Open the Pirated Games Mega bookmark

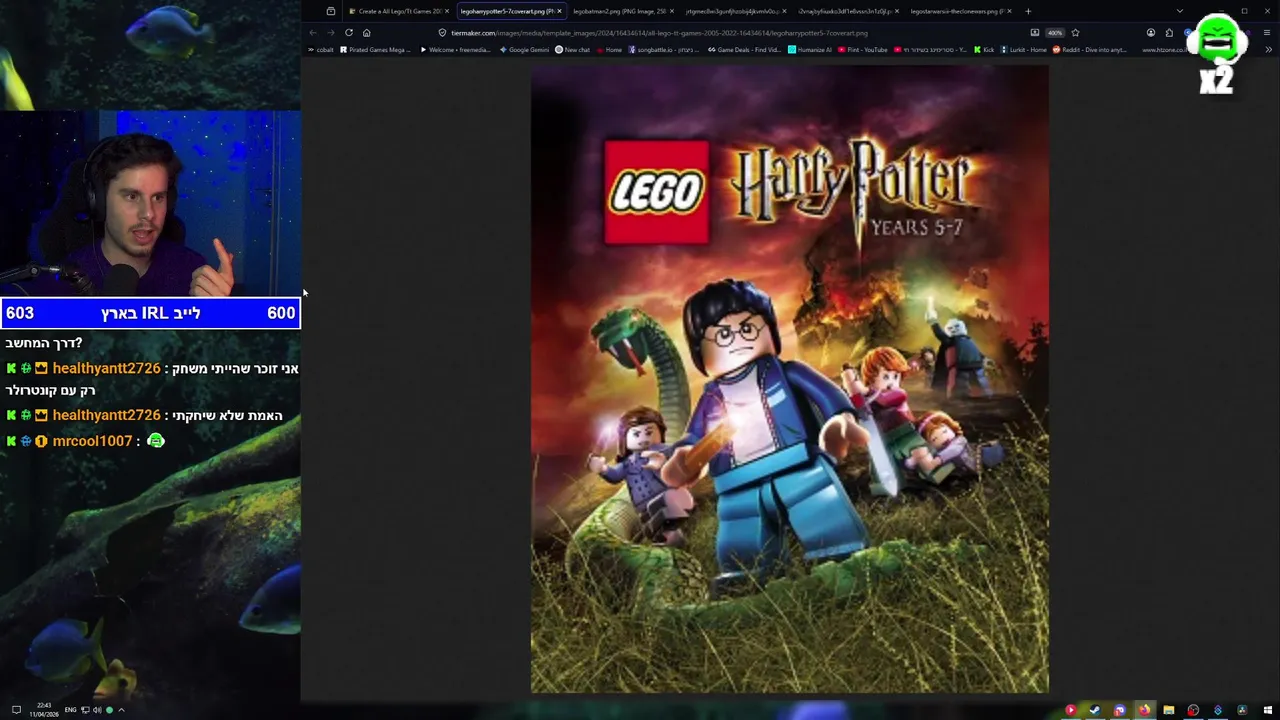coord(375,49)
